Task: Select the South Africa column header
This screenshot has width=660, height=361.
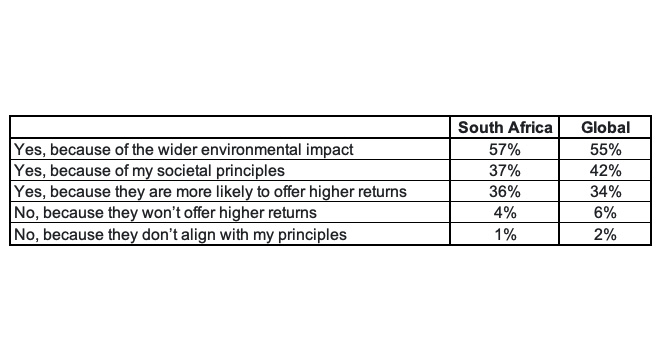Action: click(x=505, y=127)
